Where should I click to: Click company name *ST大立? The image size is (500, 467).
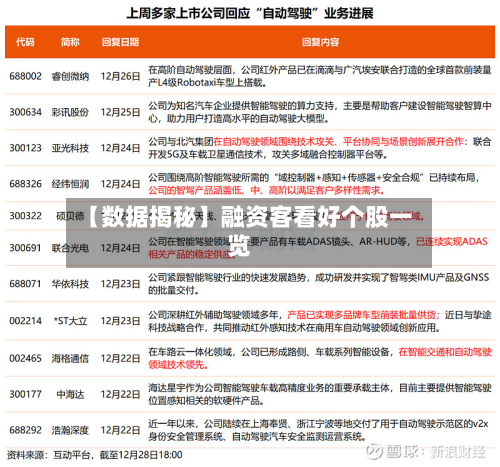tap(70, 321)
